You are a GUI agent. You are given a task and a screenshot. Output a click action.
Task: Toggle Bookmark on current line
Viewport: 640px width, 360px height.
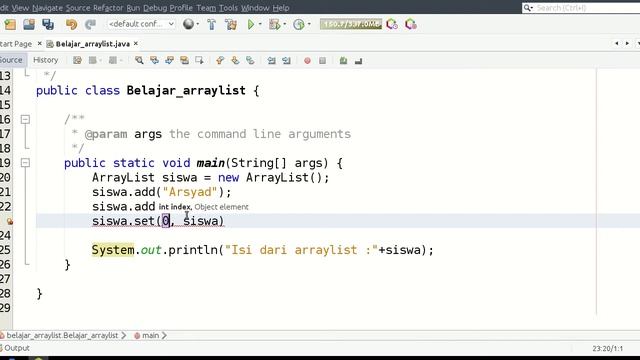click(250, 60)
